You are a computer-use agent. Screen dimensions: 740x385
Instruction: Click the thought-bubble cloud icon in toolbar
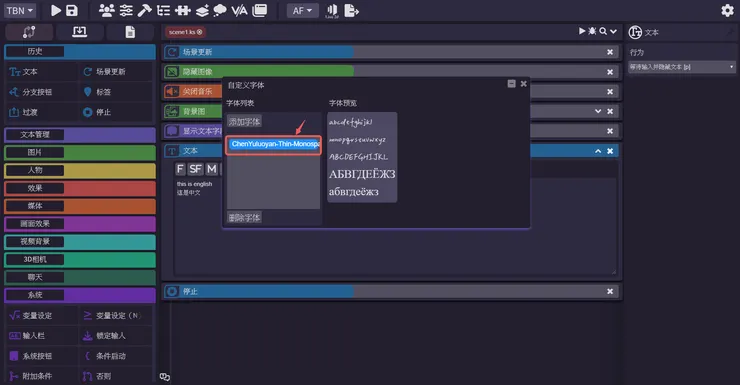pos(220,10)
